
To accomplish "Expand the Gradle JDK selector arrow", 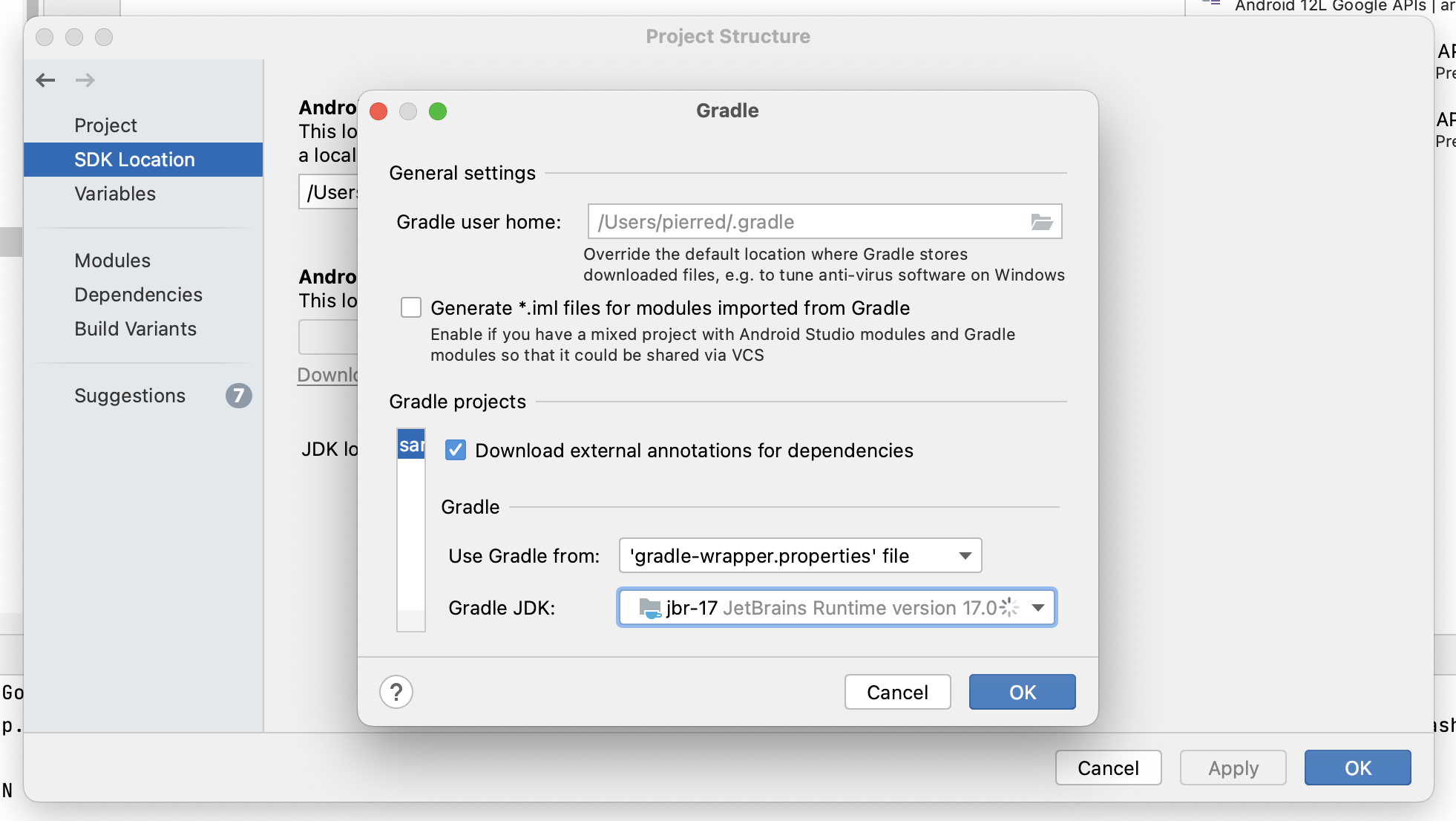I will tap(1037, 607).
